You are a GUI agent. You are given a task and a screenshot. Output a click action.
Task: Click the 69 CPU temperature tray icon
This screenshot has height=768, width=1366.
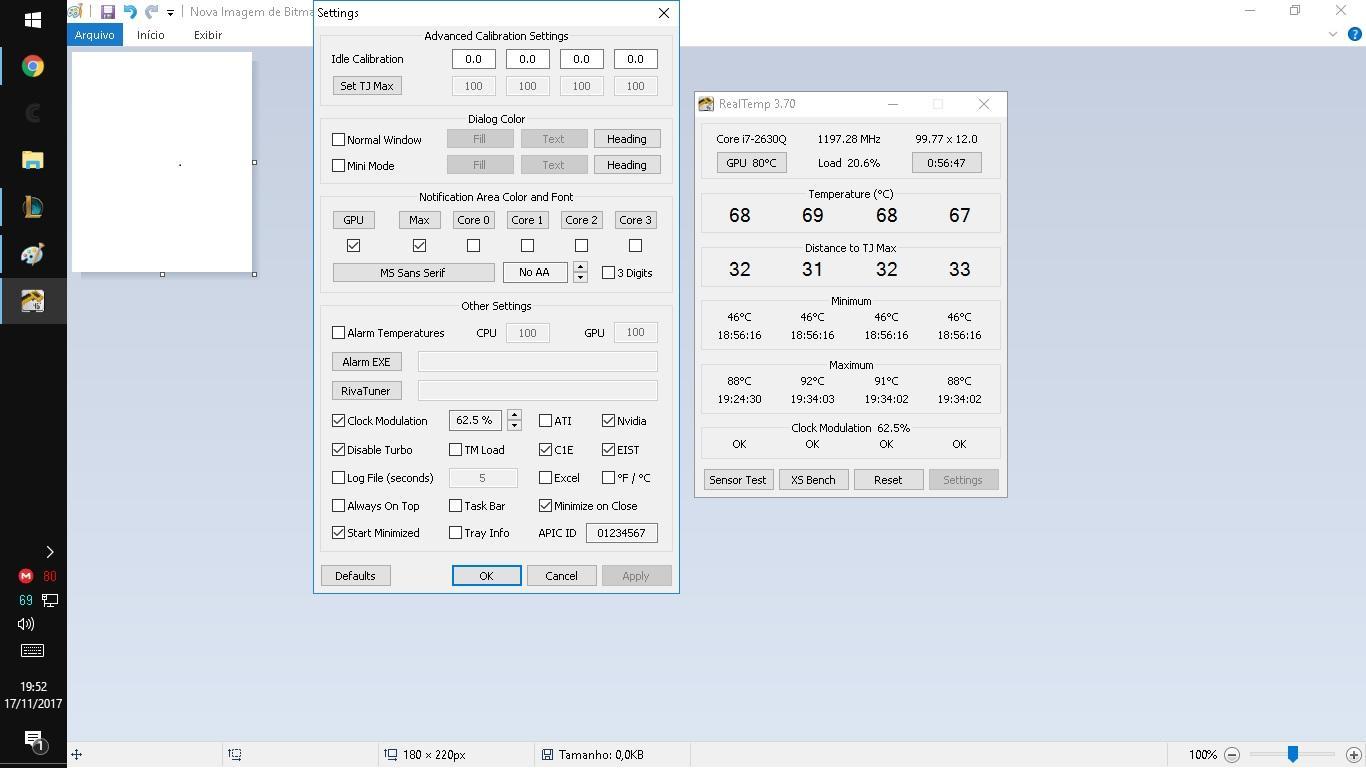click(25, 600)
